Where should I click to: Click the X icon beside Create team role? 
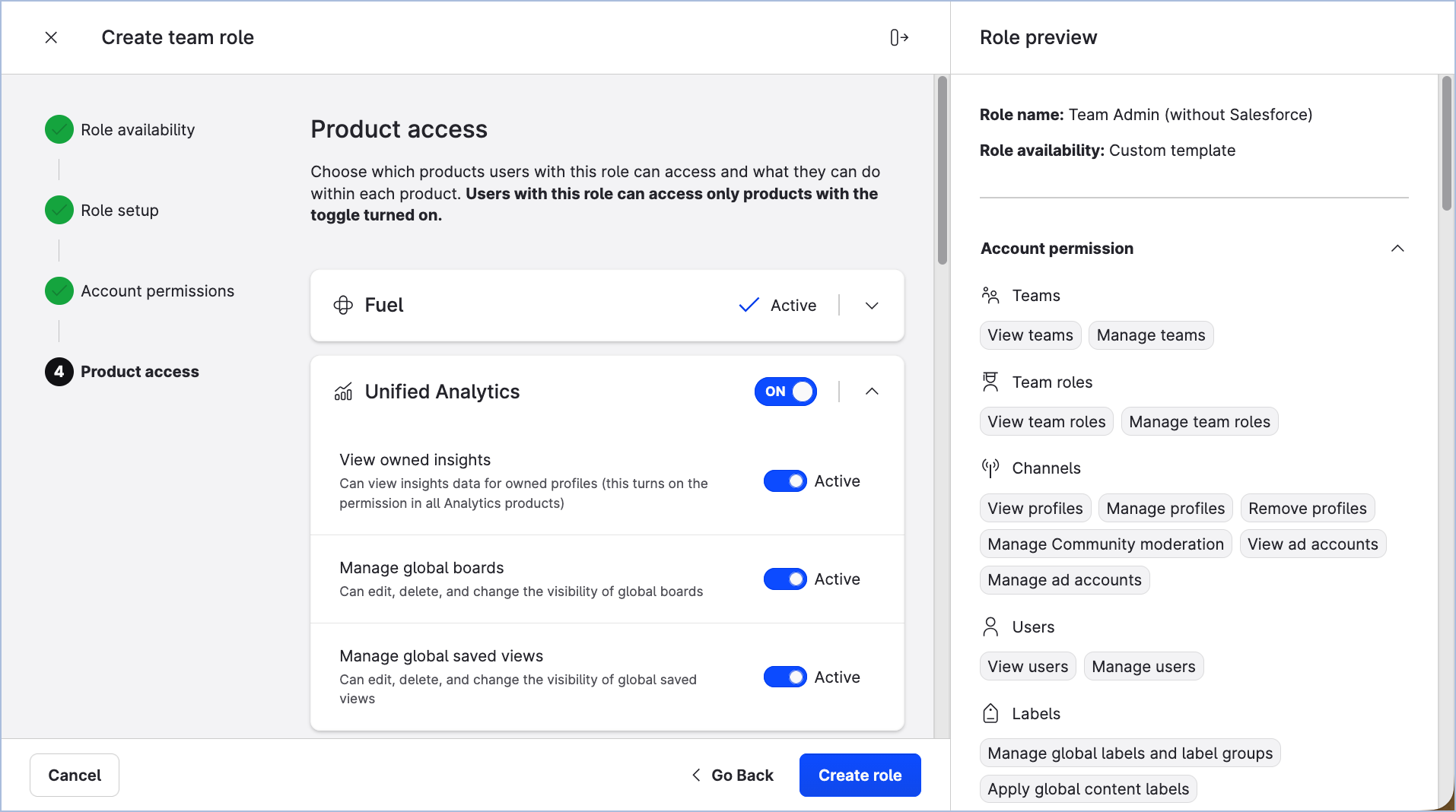(x=51, y=37)
